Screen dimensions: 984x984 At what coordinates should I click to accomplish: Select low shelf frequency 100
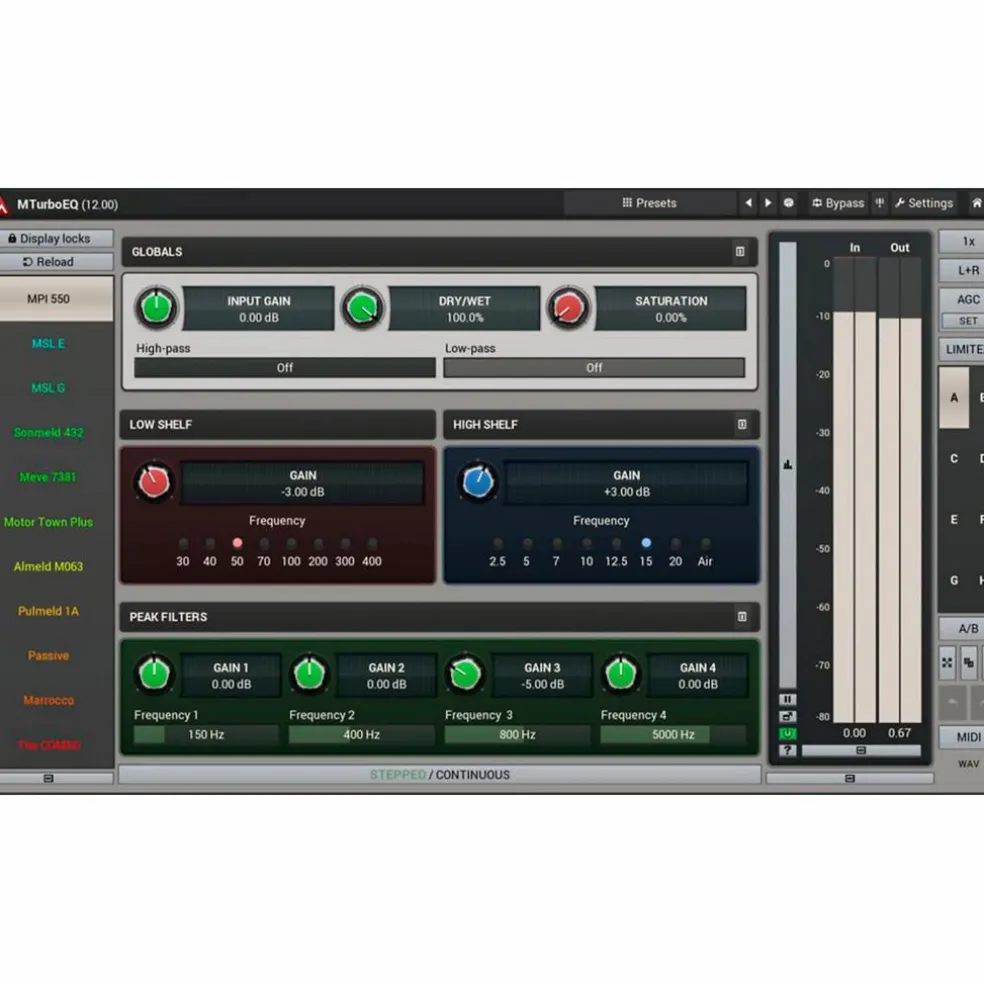[291, 543]
